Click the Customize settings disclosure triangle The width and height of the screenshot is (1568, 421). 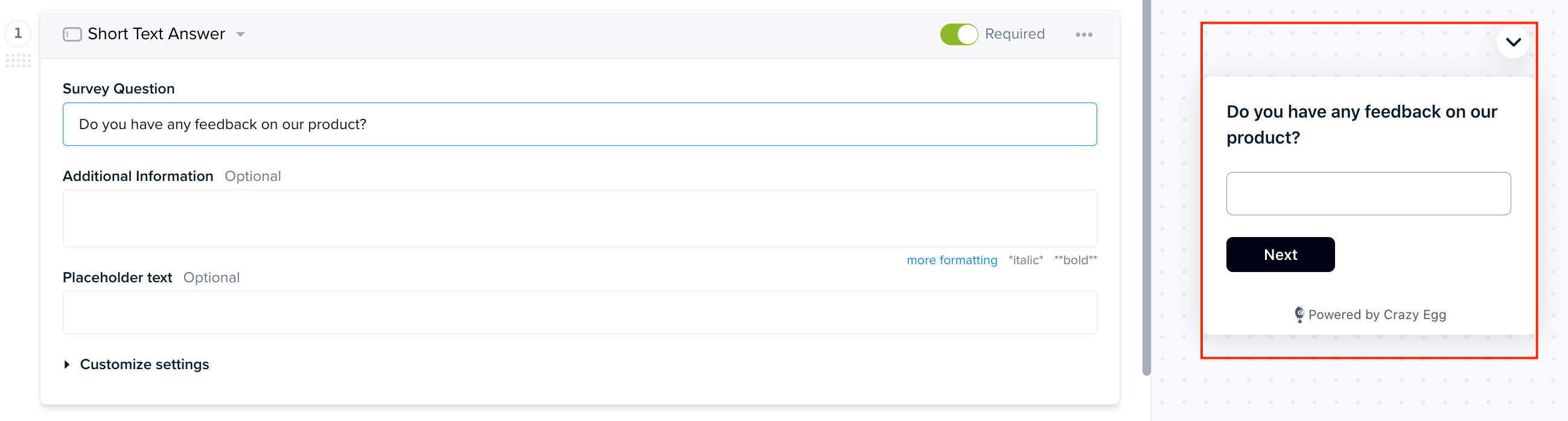pos(67,364)
